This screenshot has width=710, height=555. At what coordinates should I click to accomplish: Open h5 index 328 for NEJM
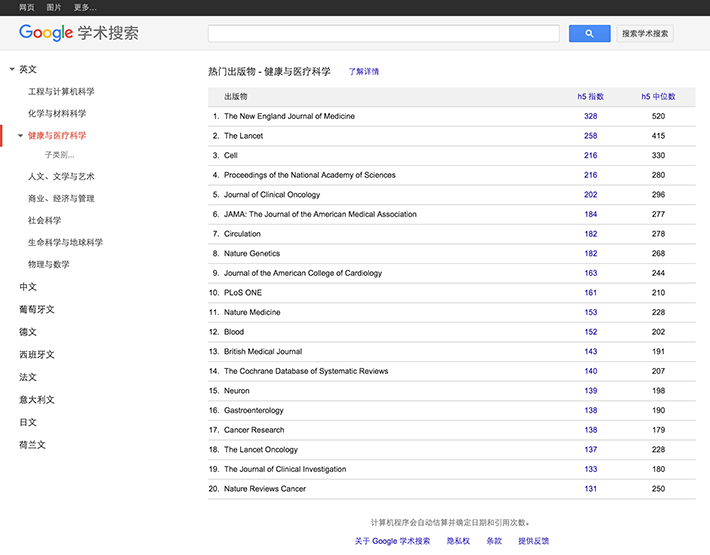[590, 116]
